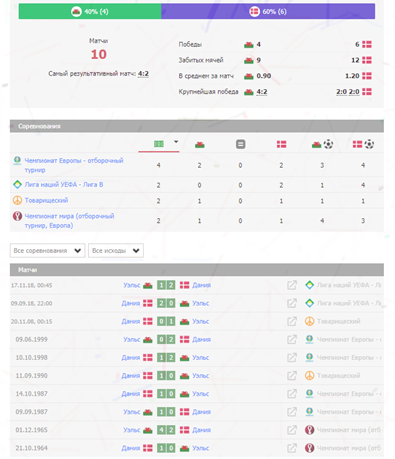395x459 pixels.
Task: Open external link icon for 09.06.1999 match
Action: (x=292, y=339)
